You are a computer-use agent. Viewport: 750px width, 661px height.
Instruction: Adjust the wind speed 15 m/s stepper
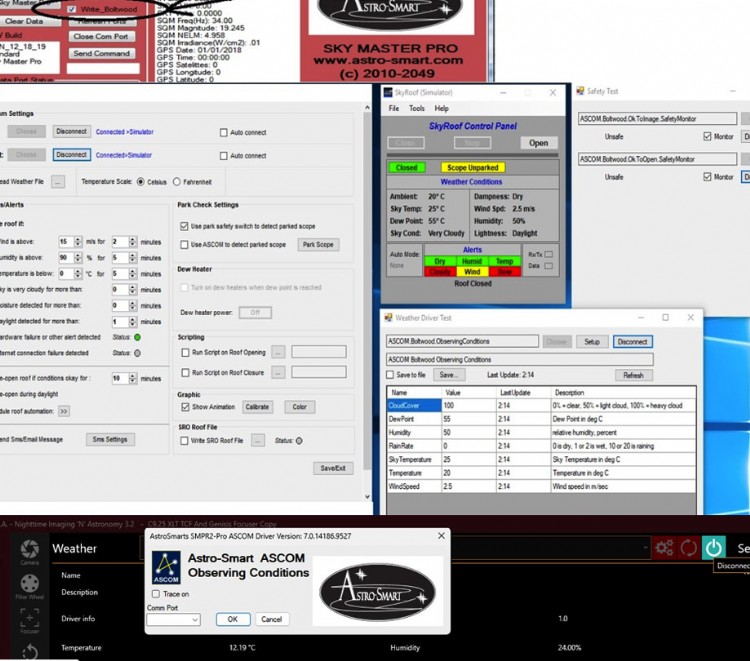78,242
